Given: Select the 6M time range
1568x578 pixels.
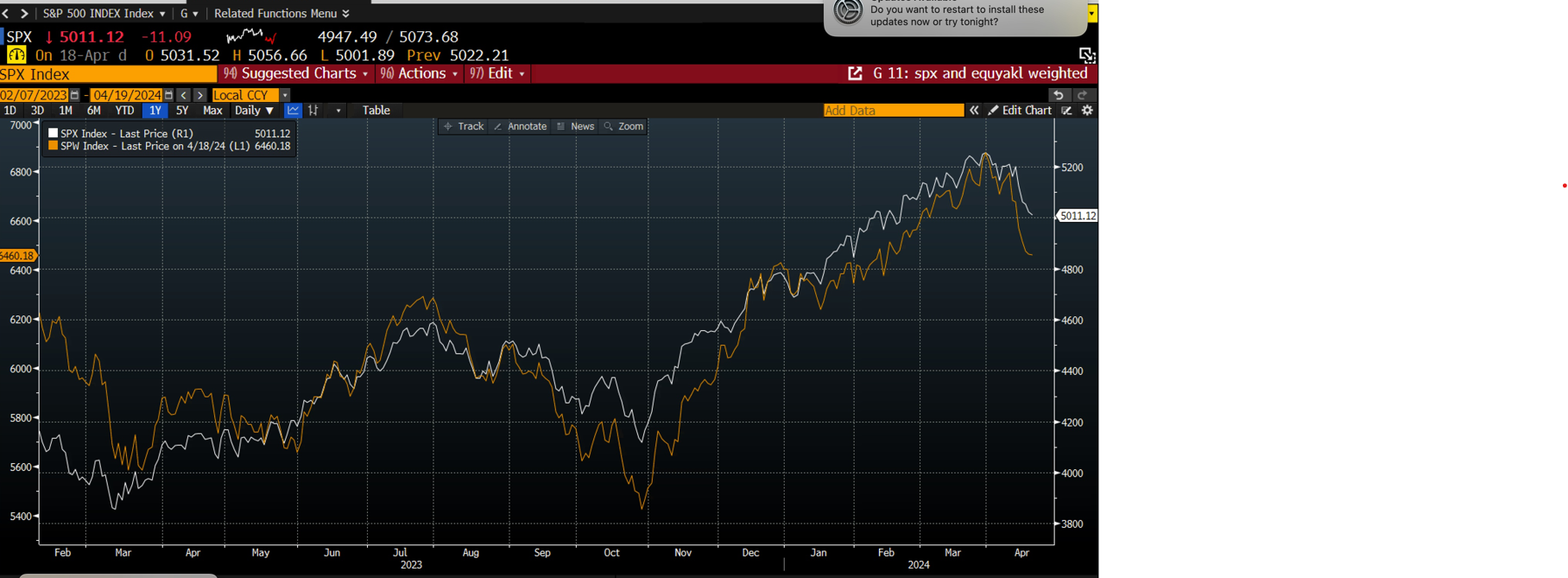Looking at the screenshot, I should (x=94, y=111).
